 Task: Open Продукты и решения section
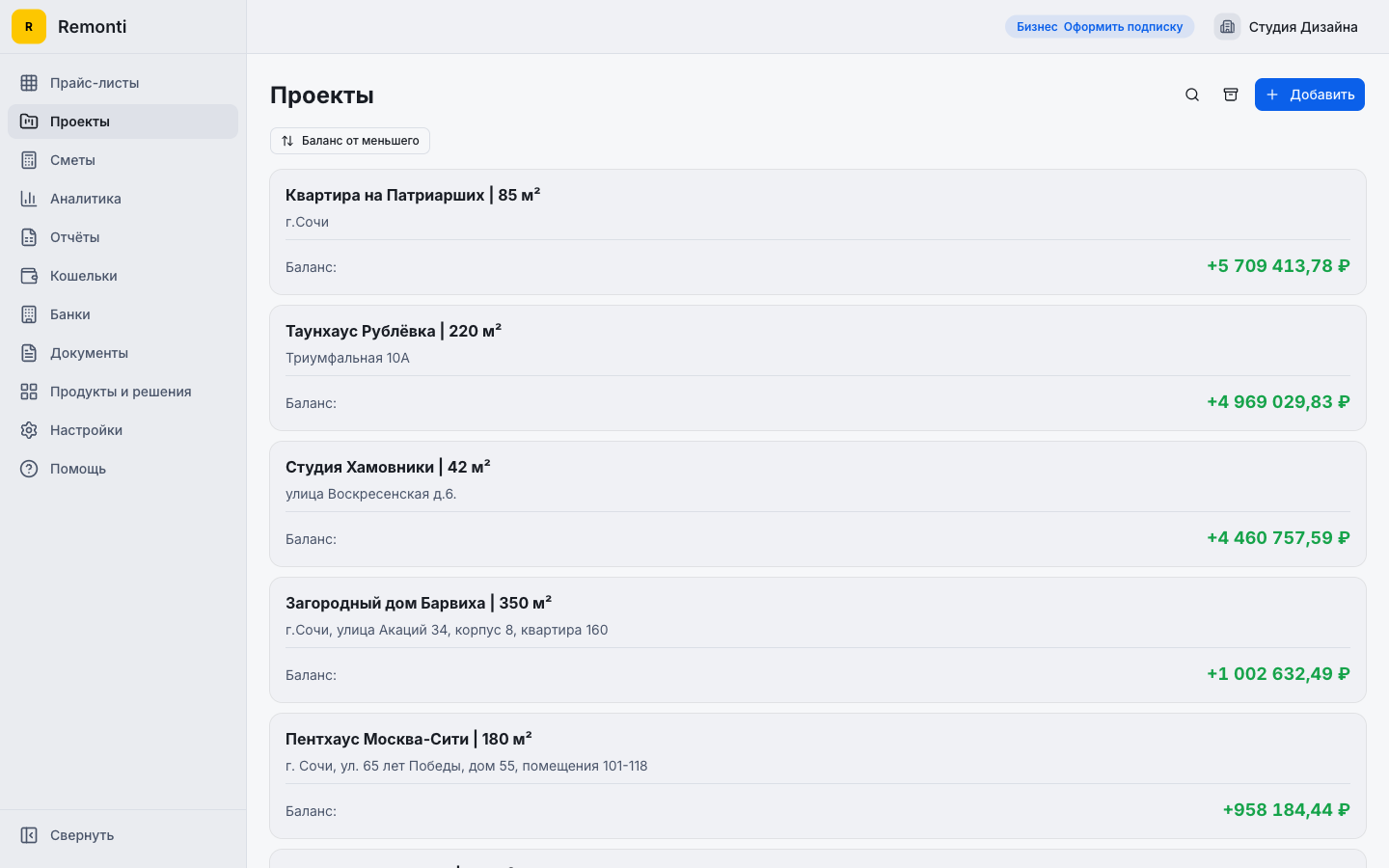click(121, 392)
